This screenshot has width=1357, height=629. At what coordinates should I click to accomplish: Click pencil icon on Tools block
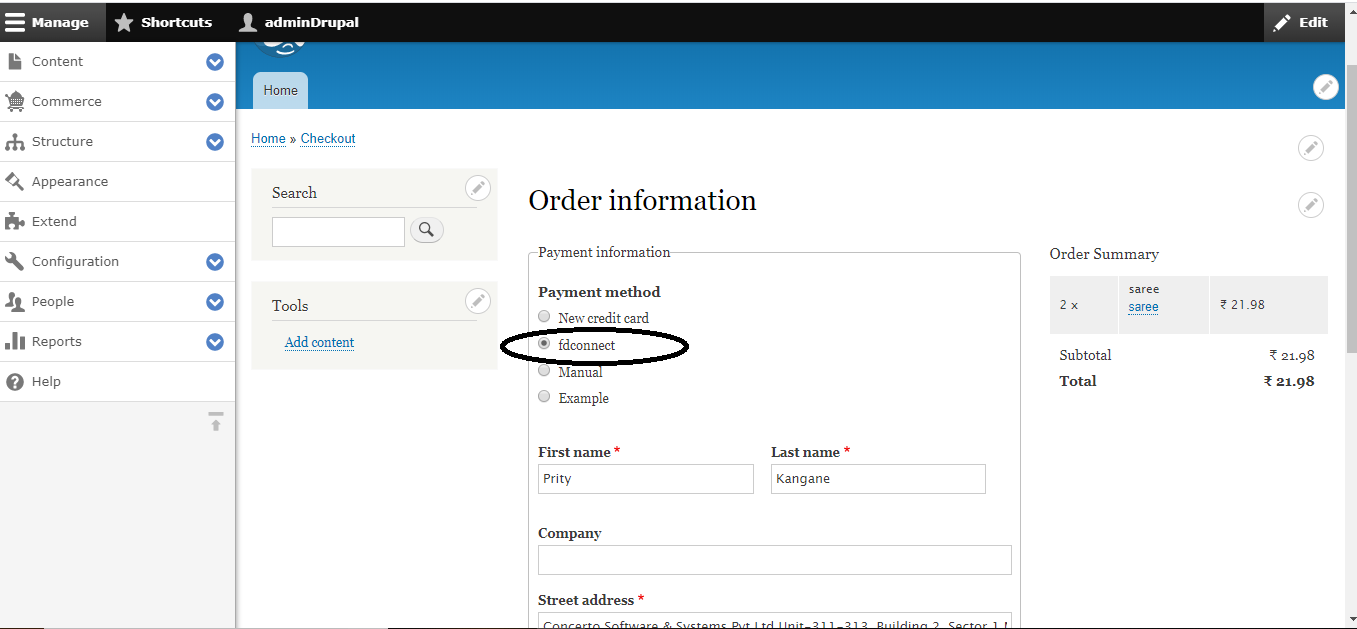pos(478,301)
